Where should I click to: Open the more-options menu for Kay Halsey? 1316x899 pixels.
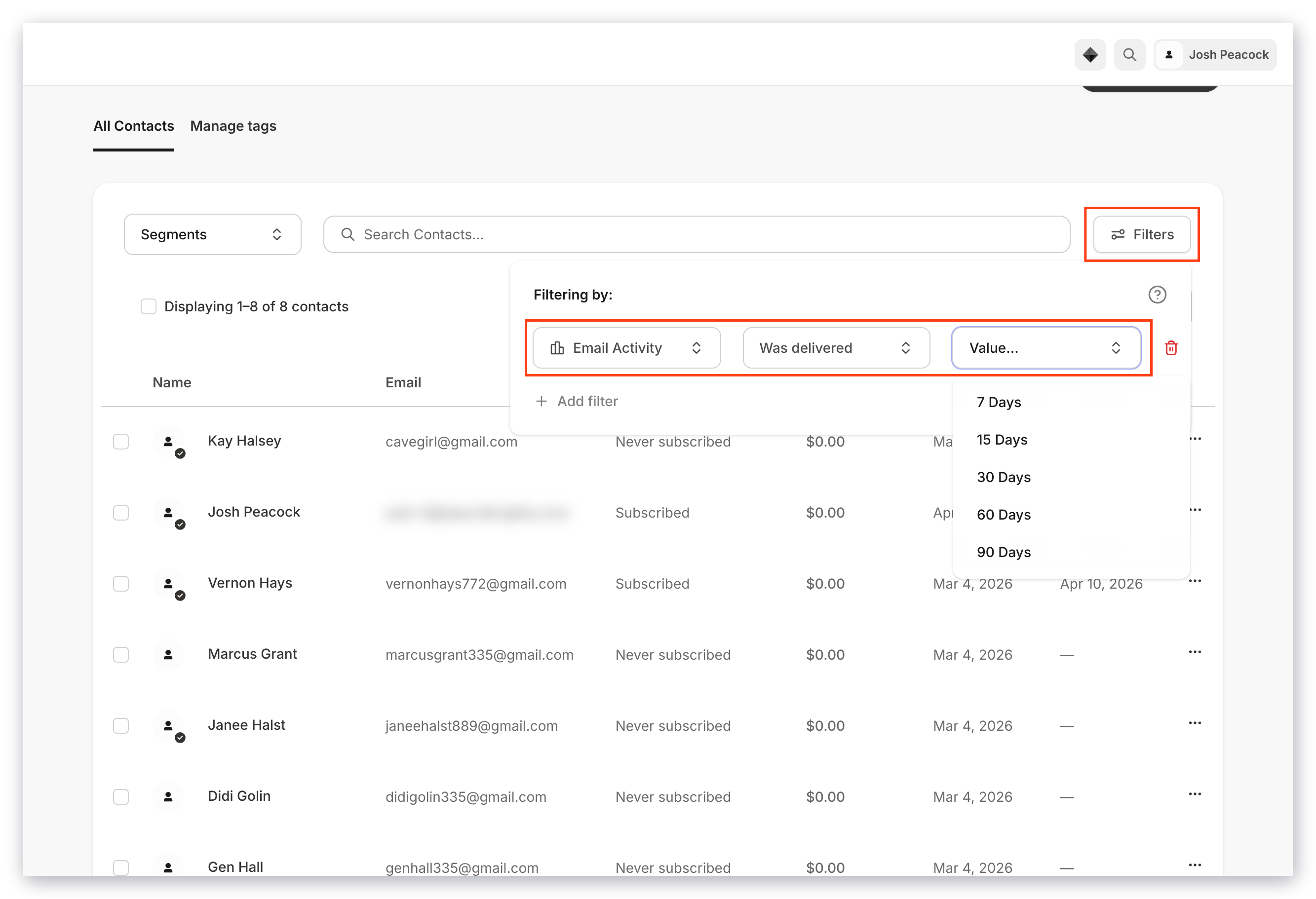click(x=1195, y=439)
